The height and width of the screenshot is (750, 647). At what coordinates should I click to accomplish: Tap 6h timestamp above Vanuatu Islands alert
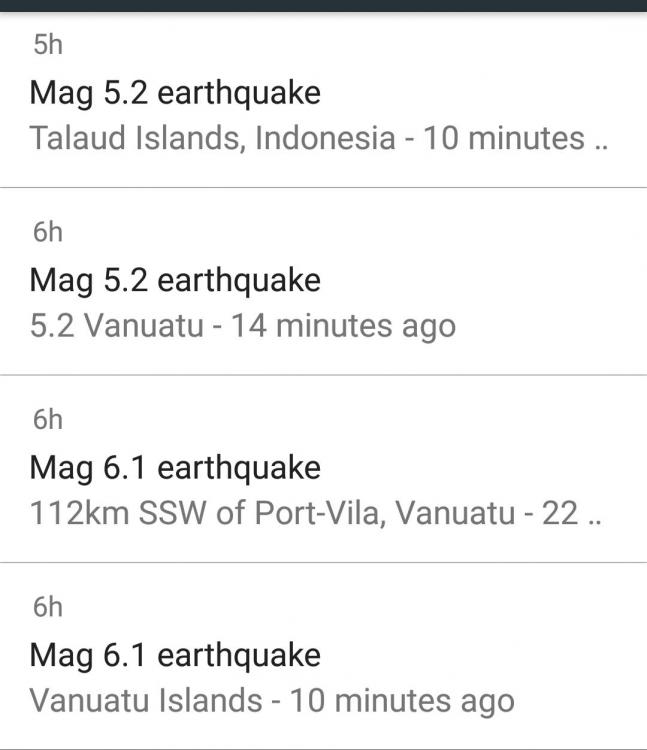pos(47,608)
